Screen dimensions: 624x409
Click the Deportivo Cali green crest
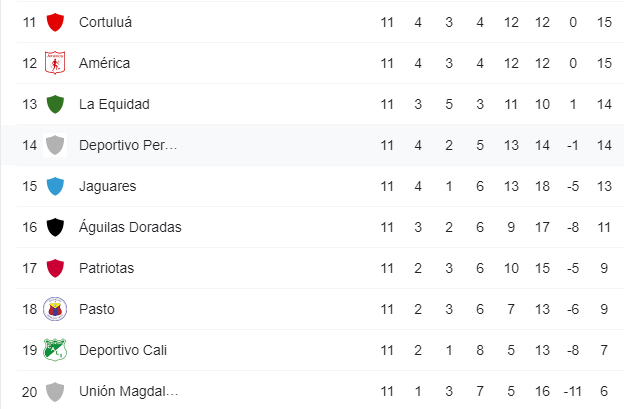pyautogui.click(x=55, y=350)
